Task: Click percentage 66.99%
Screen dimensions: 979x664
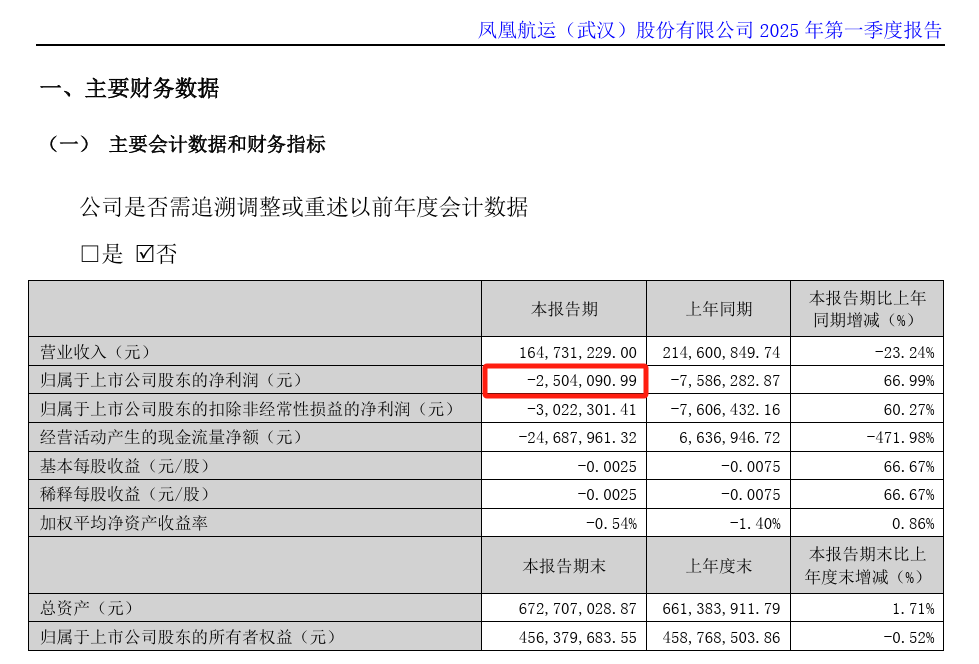Action: (x=909, y=380)
